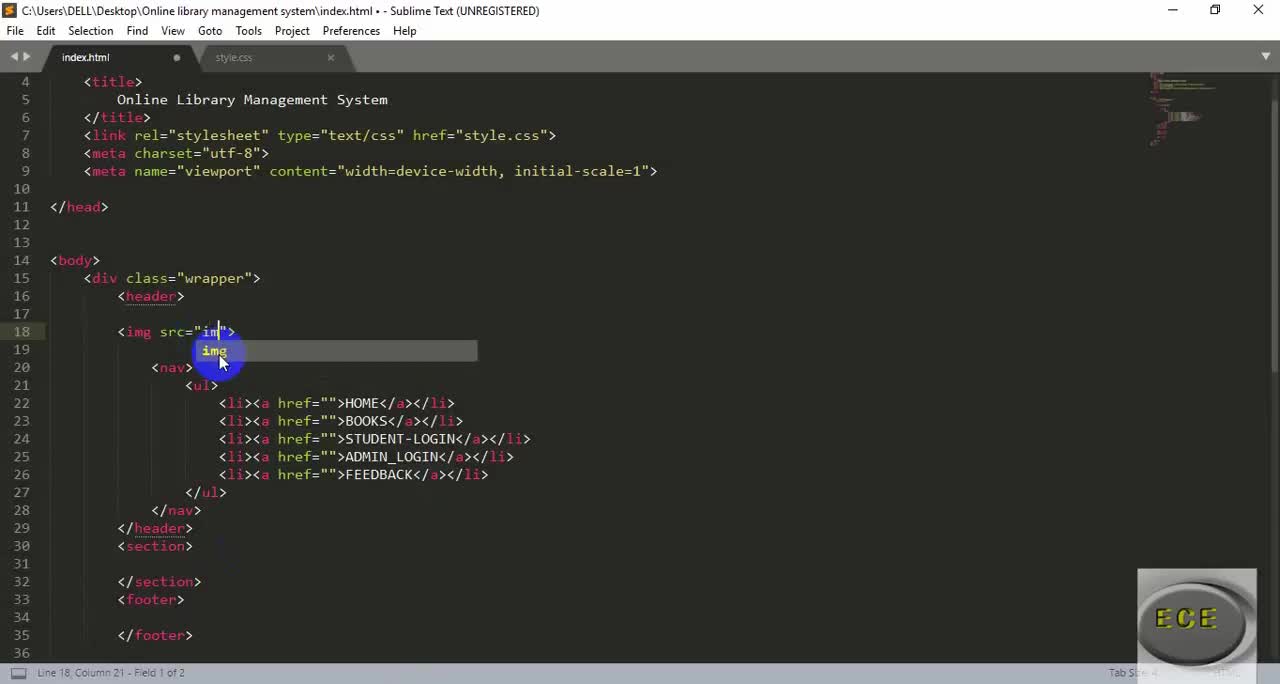
Task: Click the div class wrapper line
Action: point(172,279)
